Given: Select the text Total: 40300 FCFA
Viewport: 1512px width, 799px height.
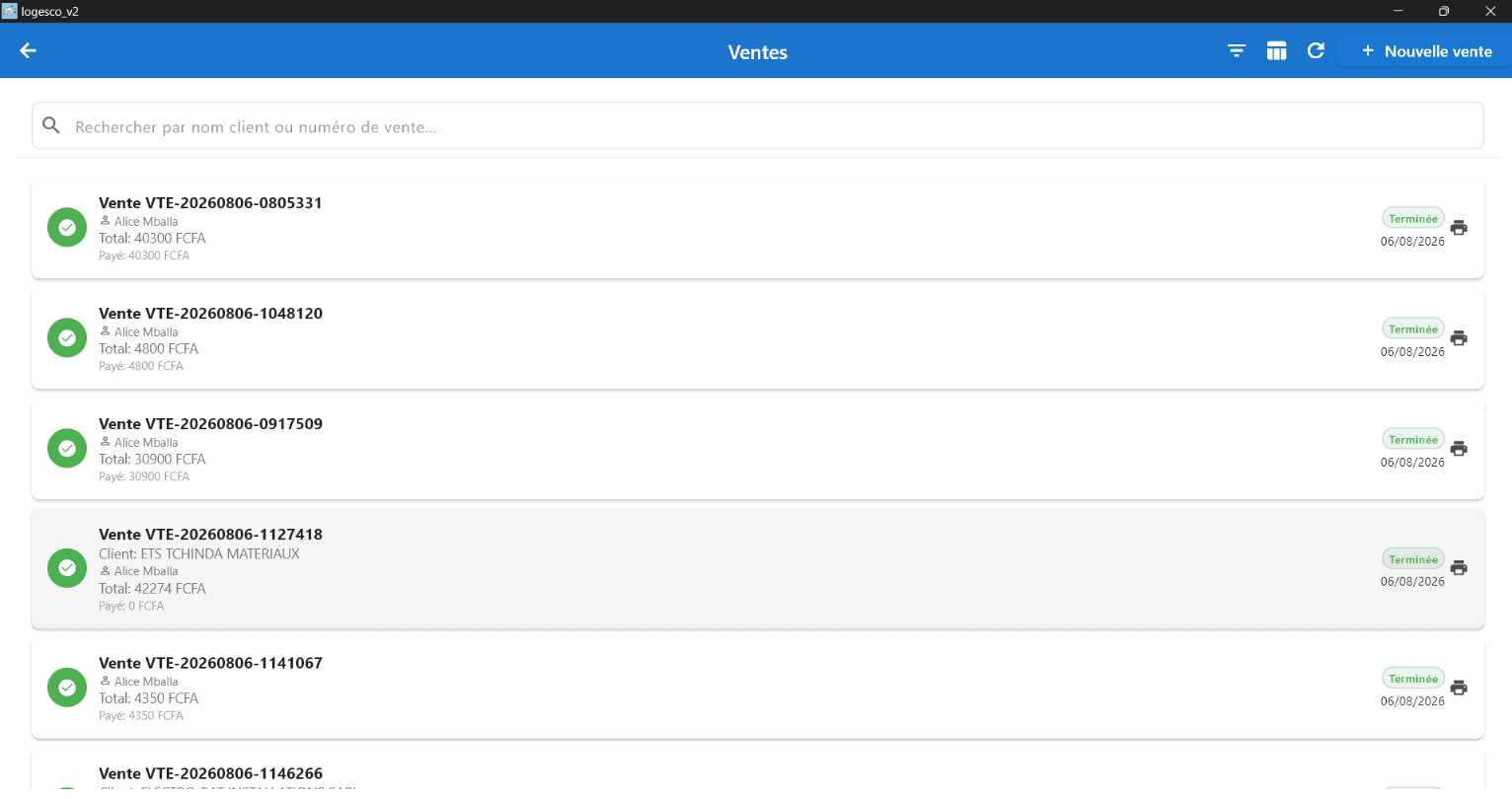Looking at the screenshot, I should (x=152, y=239).
